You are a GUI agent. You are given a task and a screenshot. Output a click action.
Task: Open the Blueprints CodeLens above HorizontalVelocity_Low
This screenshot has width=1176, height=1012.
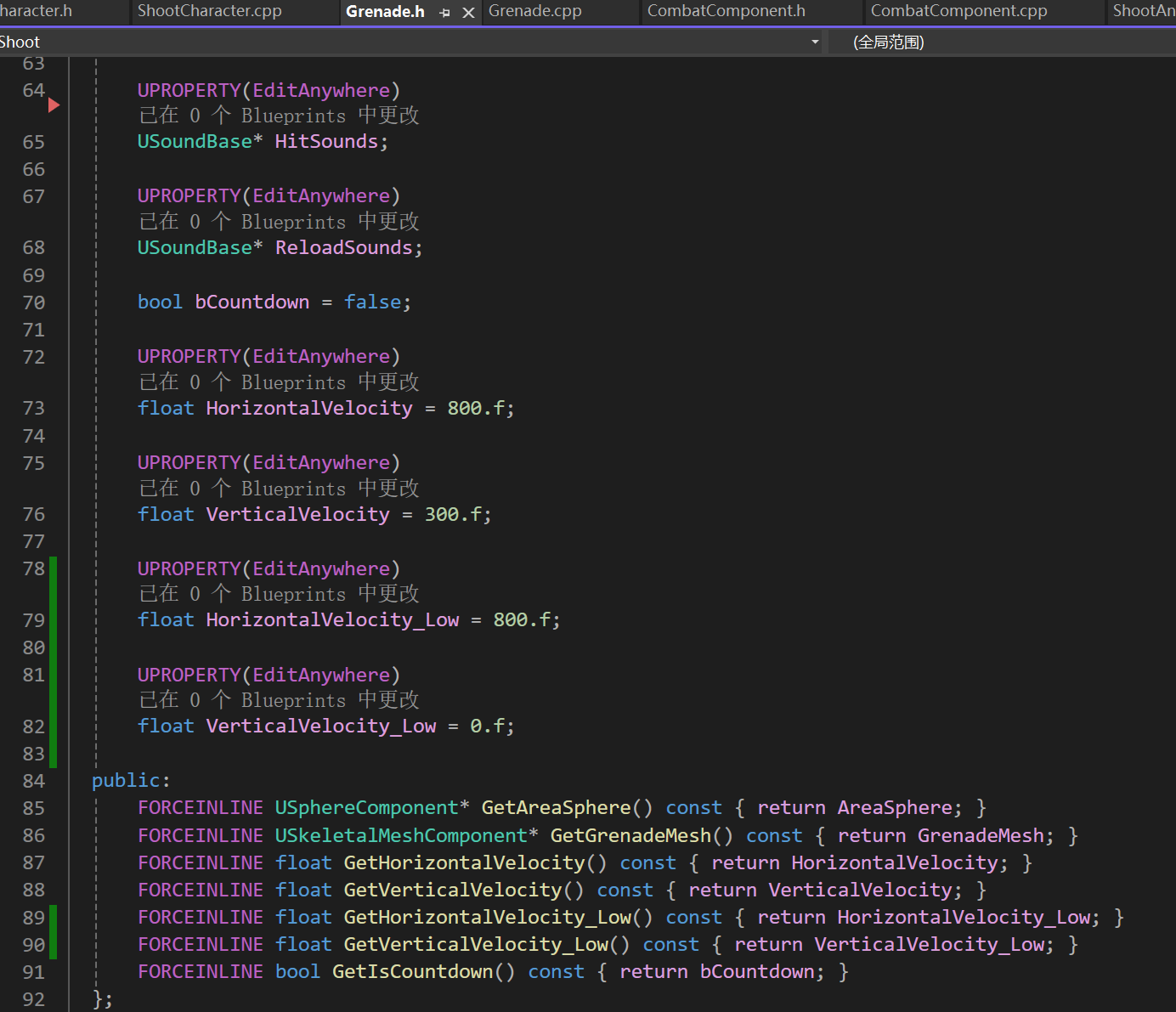click(x=279, y=594)
